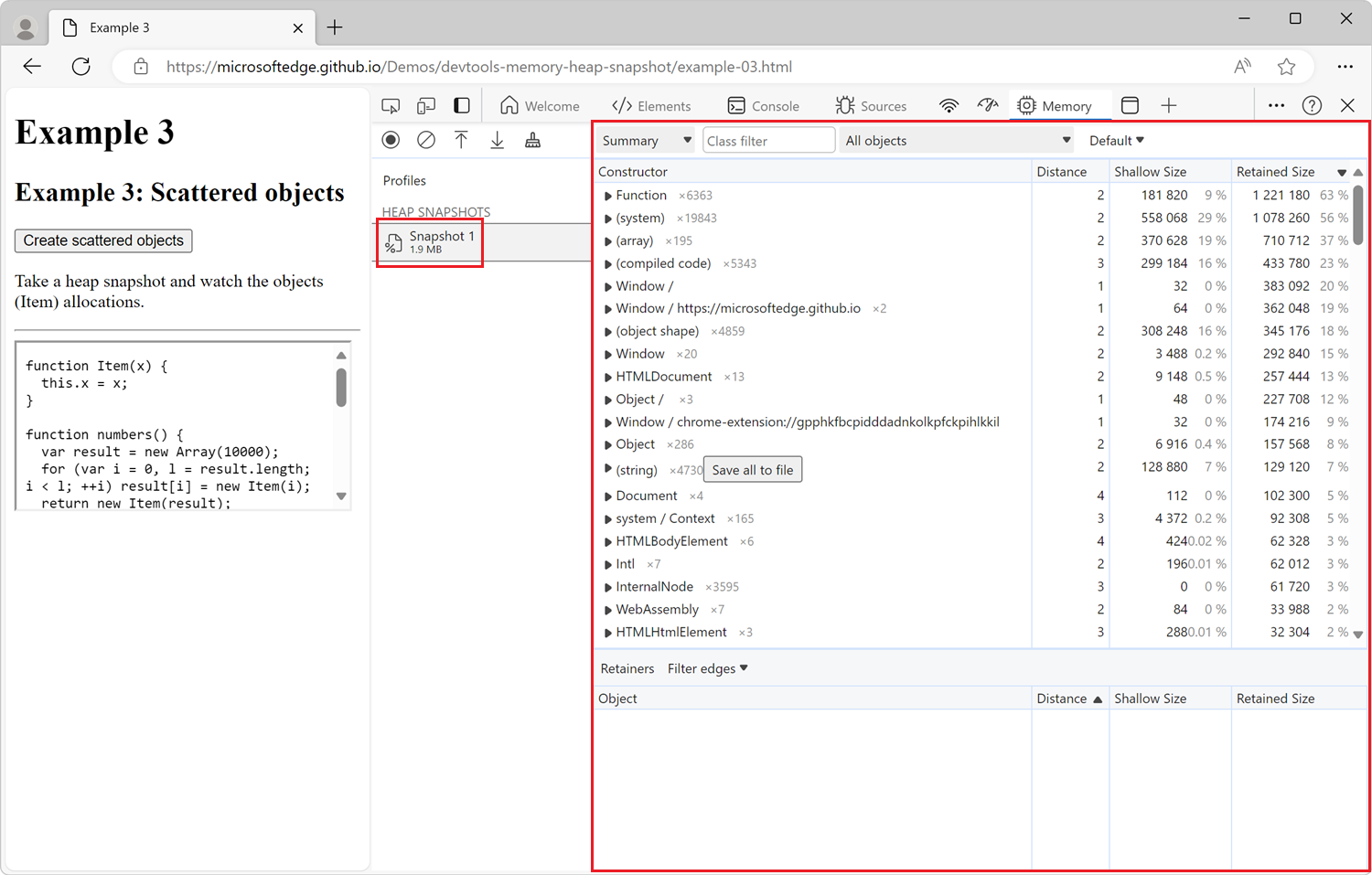Image resolution: width=1372 pixels, height=875 pixels.
Task: Click the collect garbage broom icon
Action: click(x=532, y=140)
